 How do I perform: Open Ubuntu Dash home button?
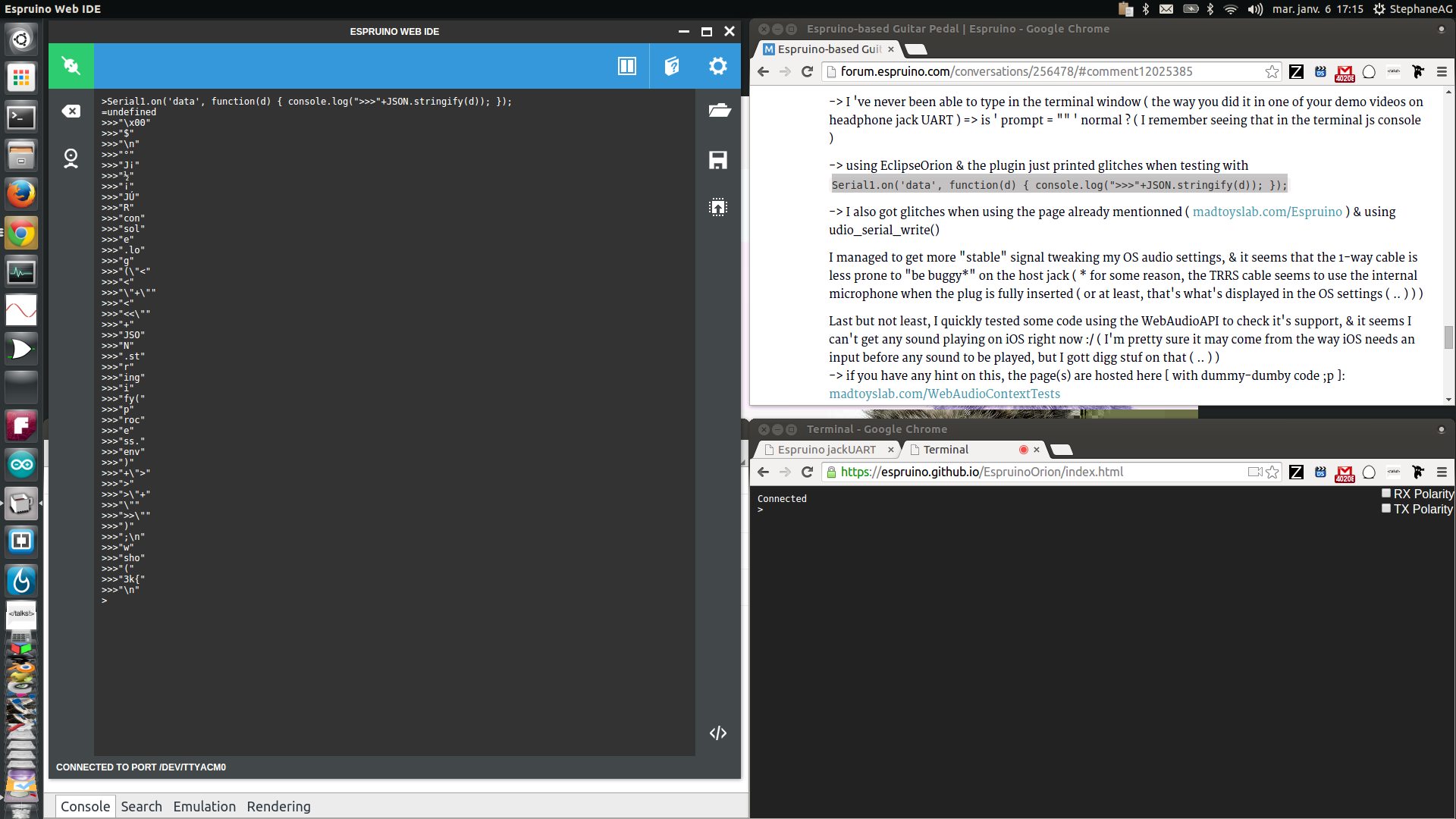(x=21, y=39)
